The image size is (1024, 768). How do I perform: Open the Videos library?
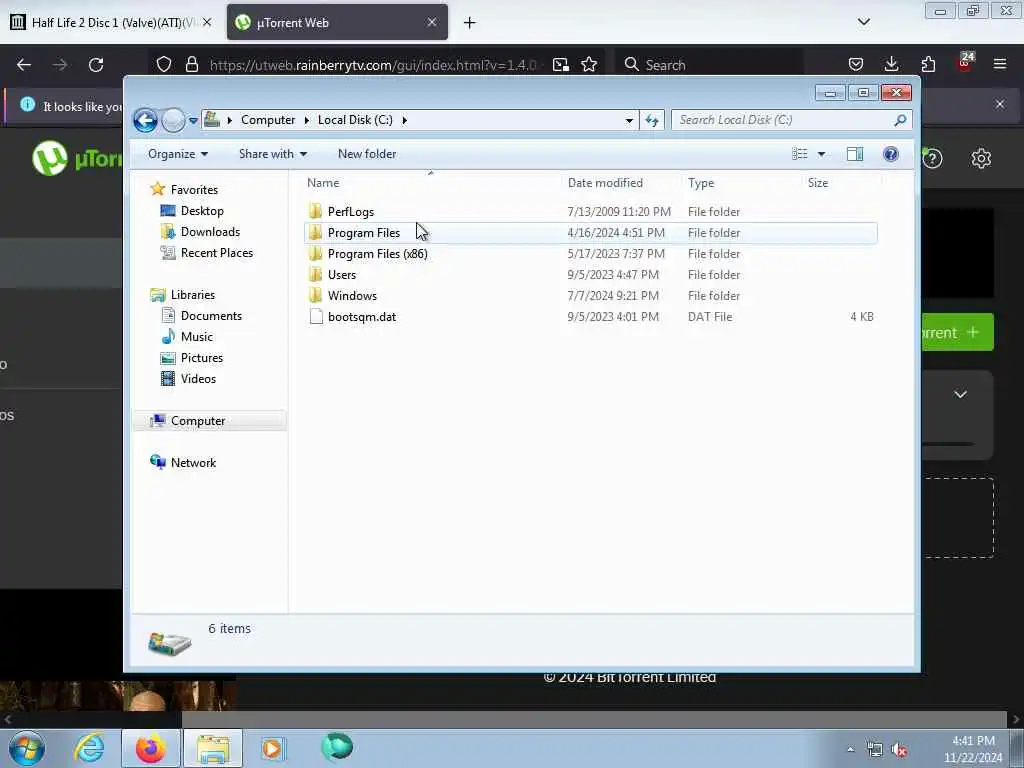pos(198,378)
